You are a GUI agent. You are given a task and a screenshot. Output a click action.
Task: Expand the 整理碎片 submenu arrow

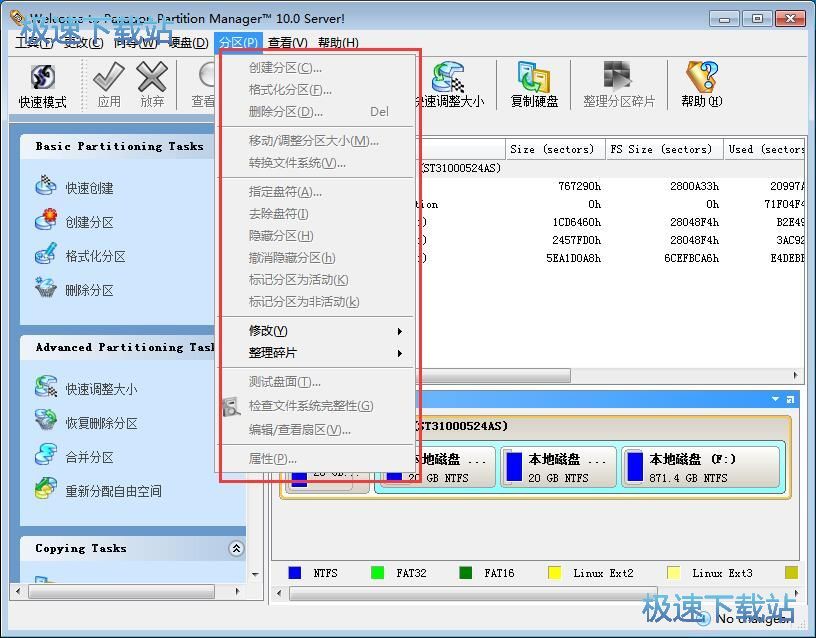399,353
